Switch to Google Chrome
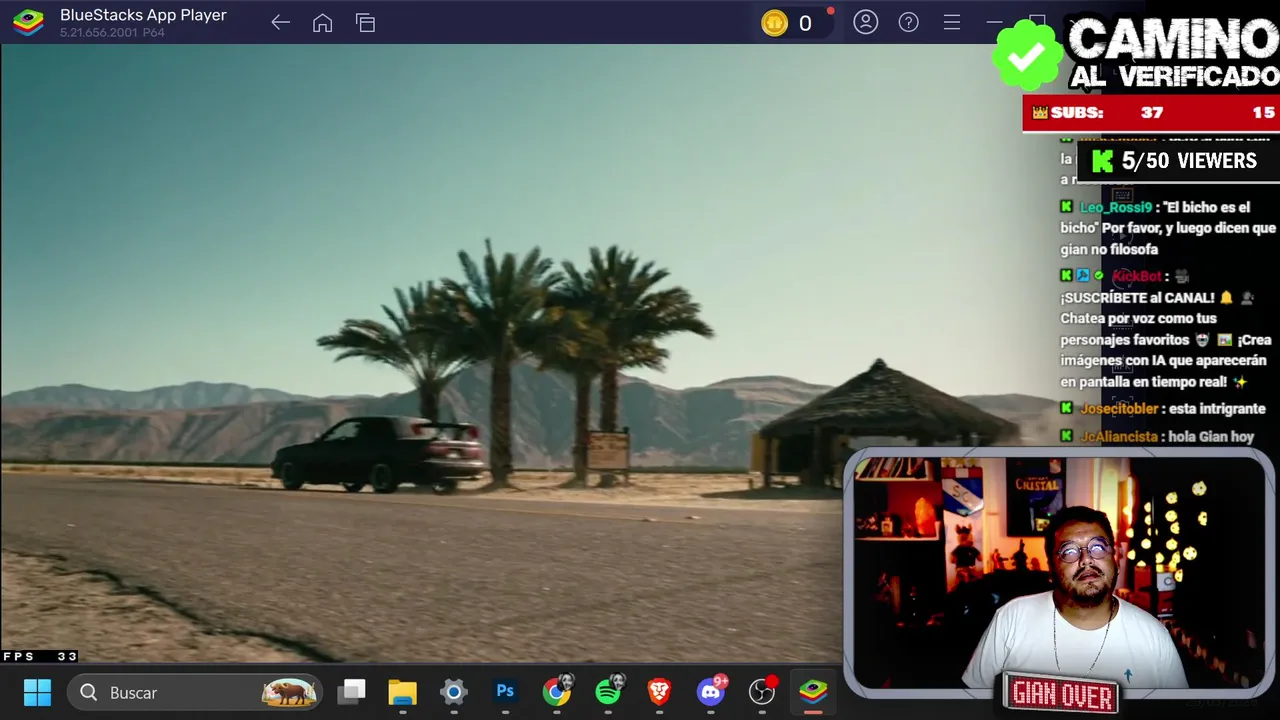Image resolution: width=1280 pixels, height=720 pixels. coord(557,691)
